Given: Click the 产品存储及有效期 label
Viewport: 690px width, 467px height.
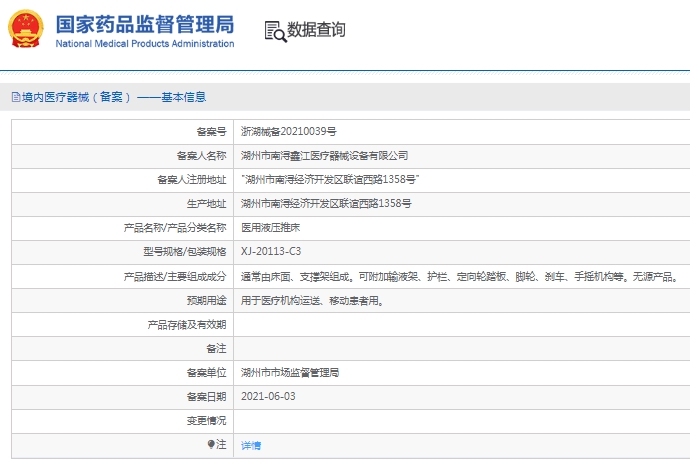Looking at the screenshot, I should point(187,325).
